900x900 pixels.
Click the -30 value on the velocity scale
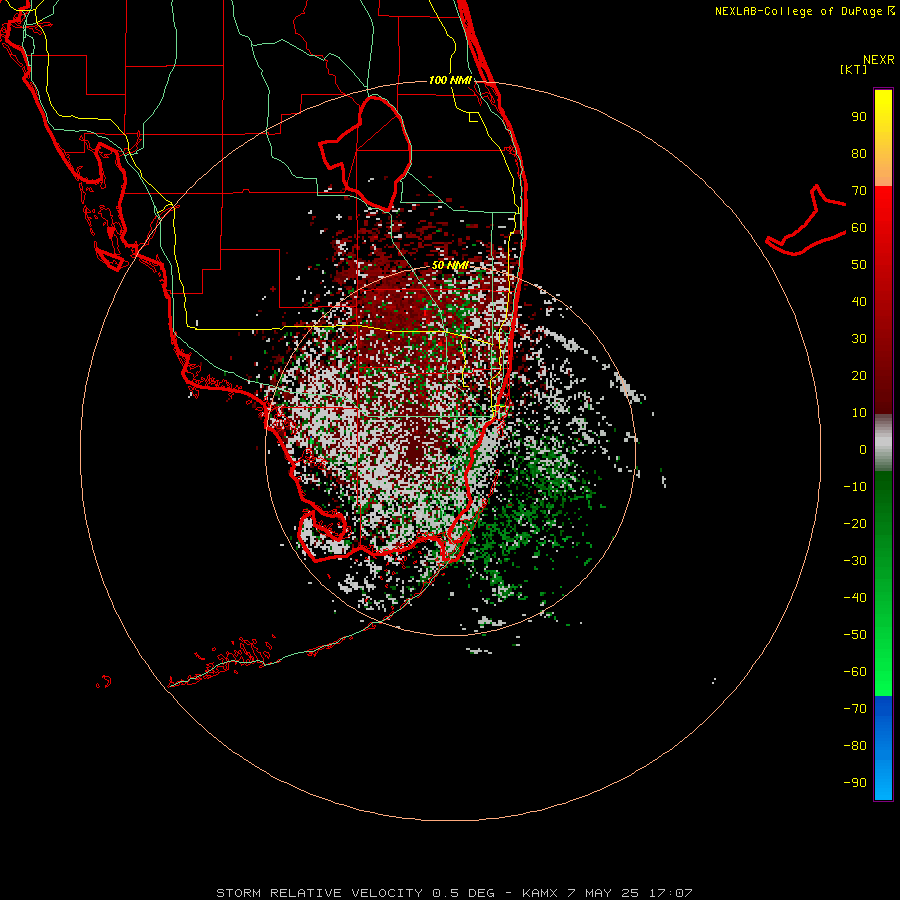tap(855, 561)
